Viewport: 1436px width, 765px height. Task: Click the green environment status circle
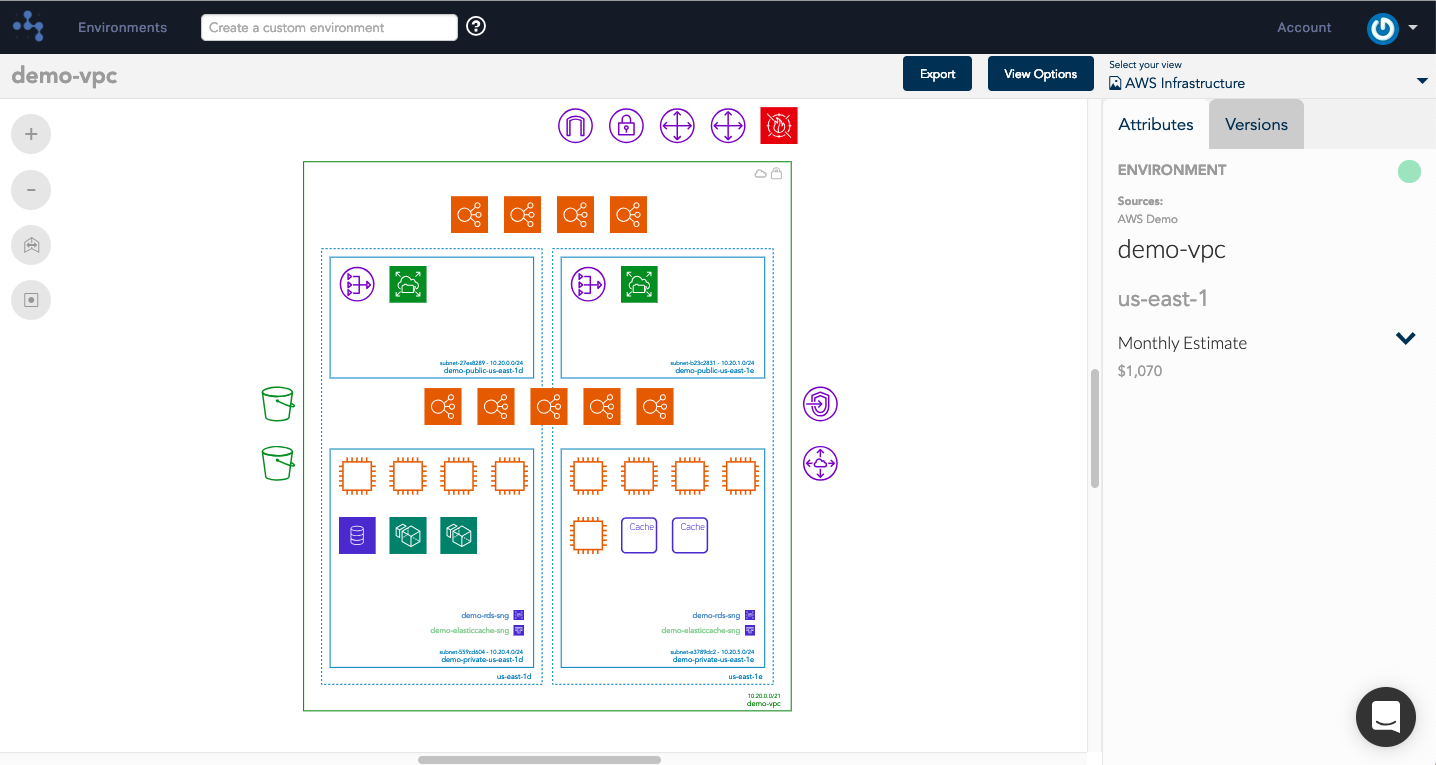(x=1409, y=171)
